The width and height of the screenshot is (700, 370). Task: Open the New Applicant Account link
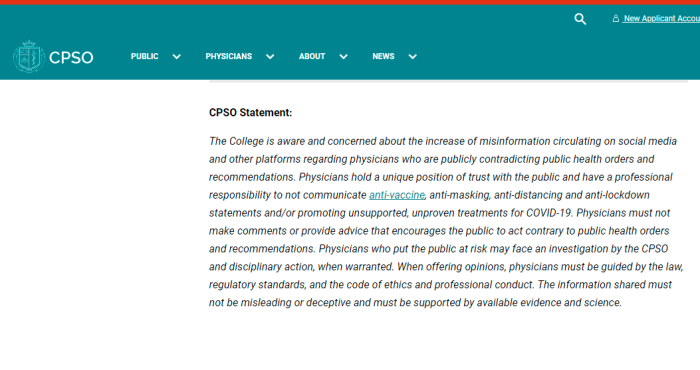[662, 18]
